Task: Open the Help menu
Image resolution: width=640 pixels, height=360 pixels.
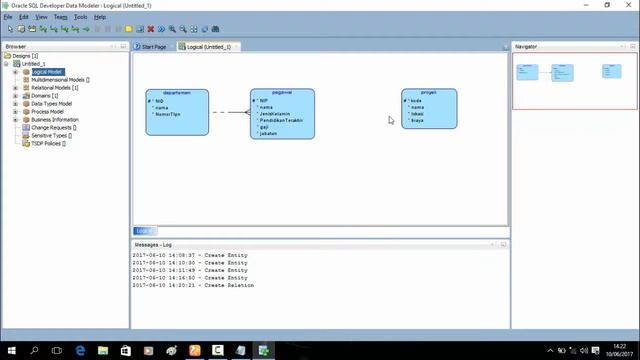Action: (100, 17)
